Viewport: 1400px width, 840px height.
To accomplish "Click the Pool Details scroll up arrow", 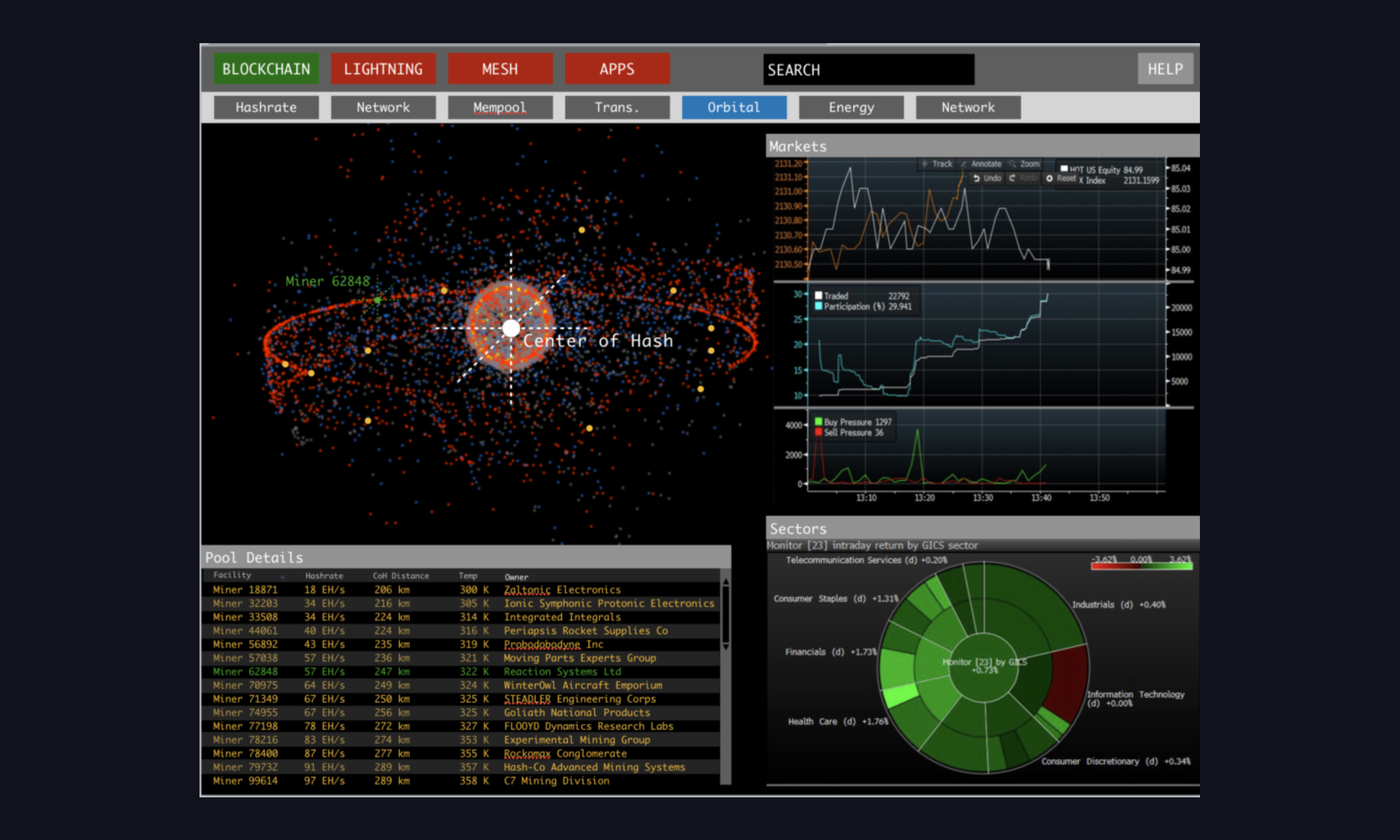I will click(726, 582).
